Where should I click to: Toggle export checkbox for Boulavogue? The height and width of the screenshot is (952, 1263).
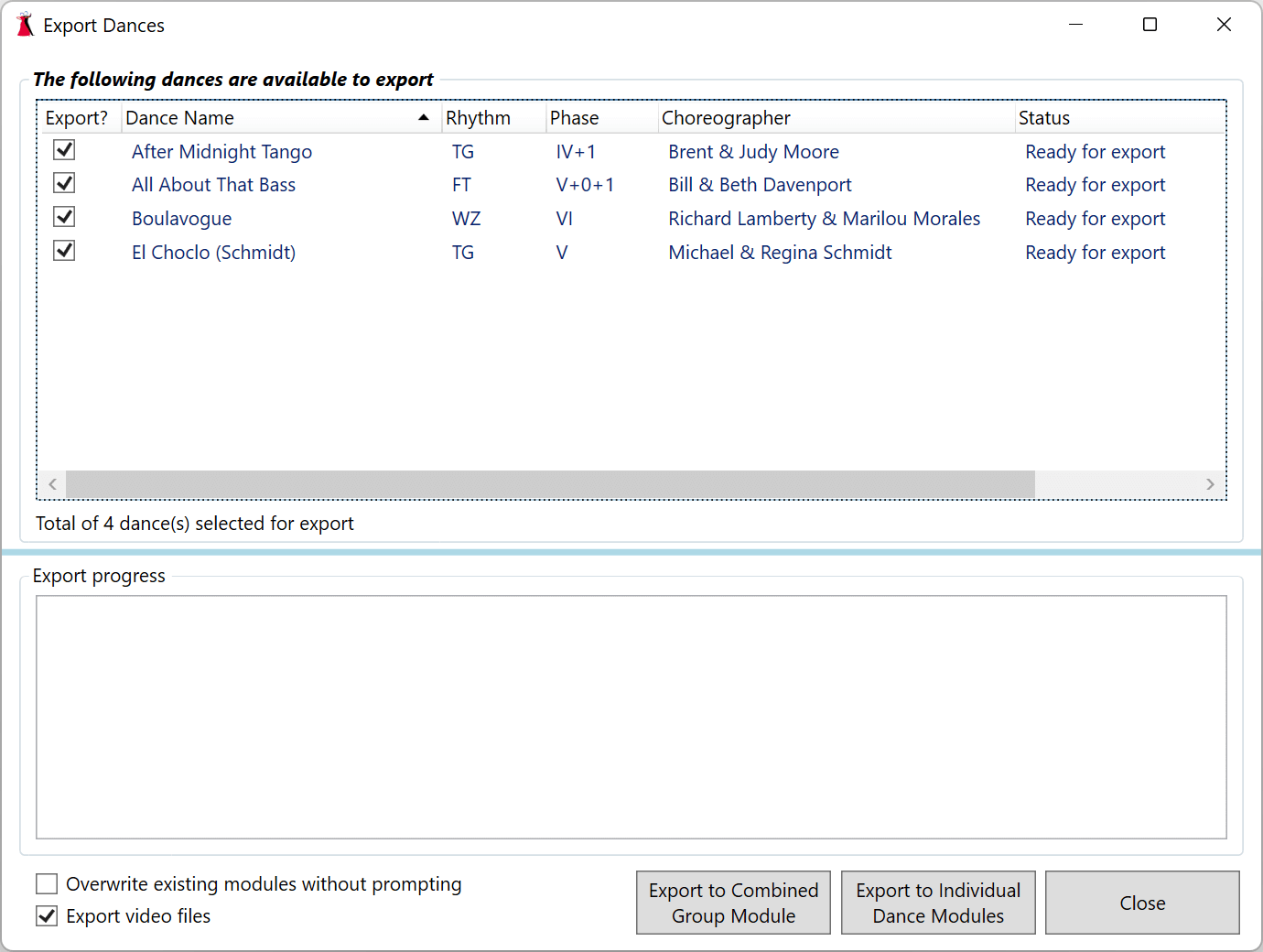click(64, 217)
